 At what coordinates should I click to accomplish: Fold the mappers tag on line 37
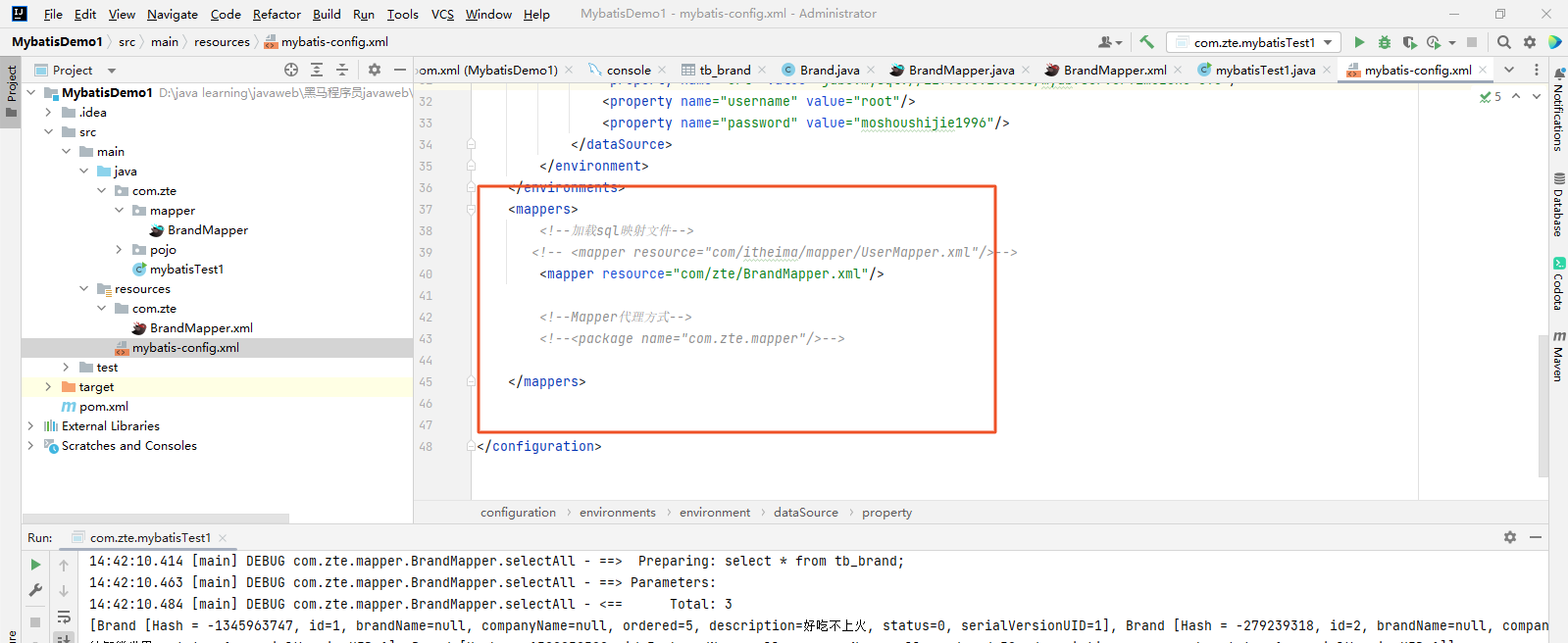471,209
